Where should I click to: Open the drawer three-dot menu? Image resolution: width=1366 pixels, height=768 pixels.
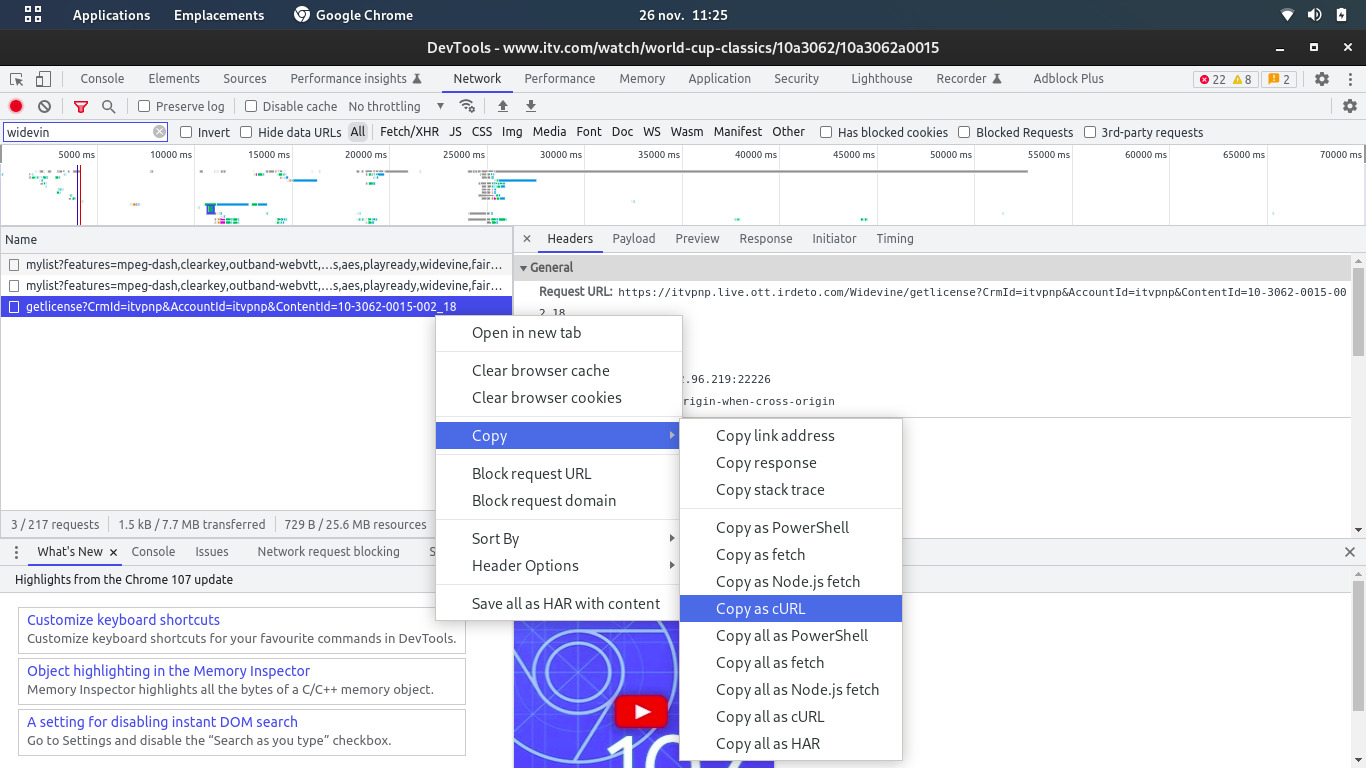16,552
